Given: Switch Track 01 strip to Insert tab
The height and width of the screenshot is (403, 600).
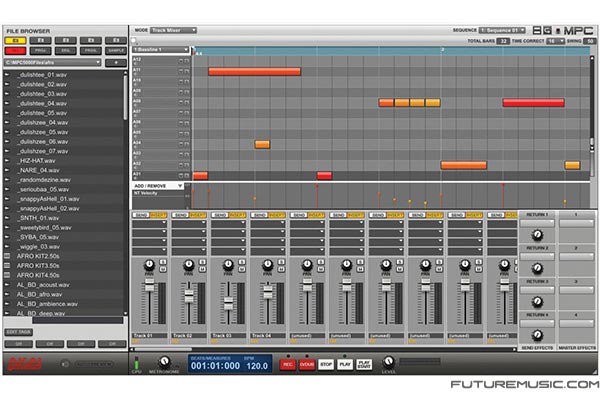Looking at the screenshot, I should [158, 215].
